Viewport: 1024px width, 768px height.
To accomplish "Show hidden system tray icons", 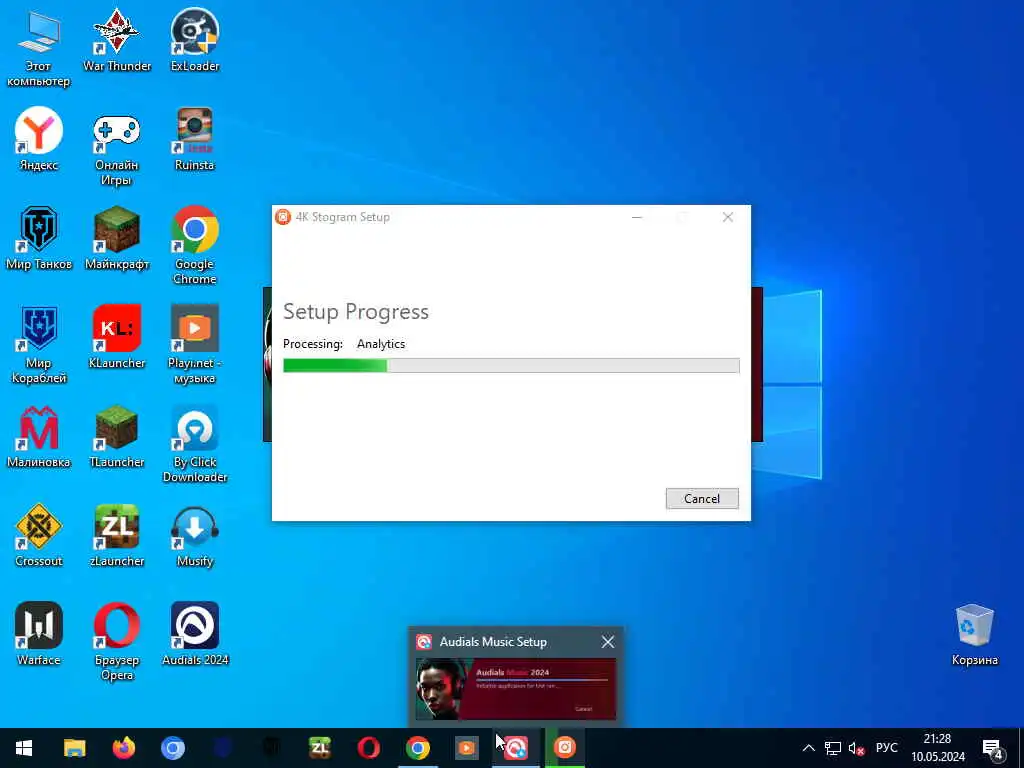I will point(808,748).
